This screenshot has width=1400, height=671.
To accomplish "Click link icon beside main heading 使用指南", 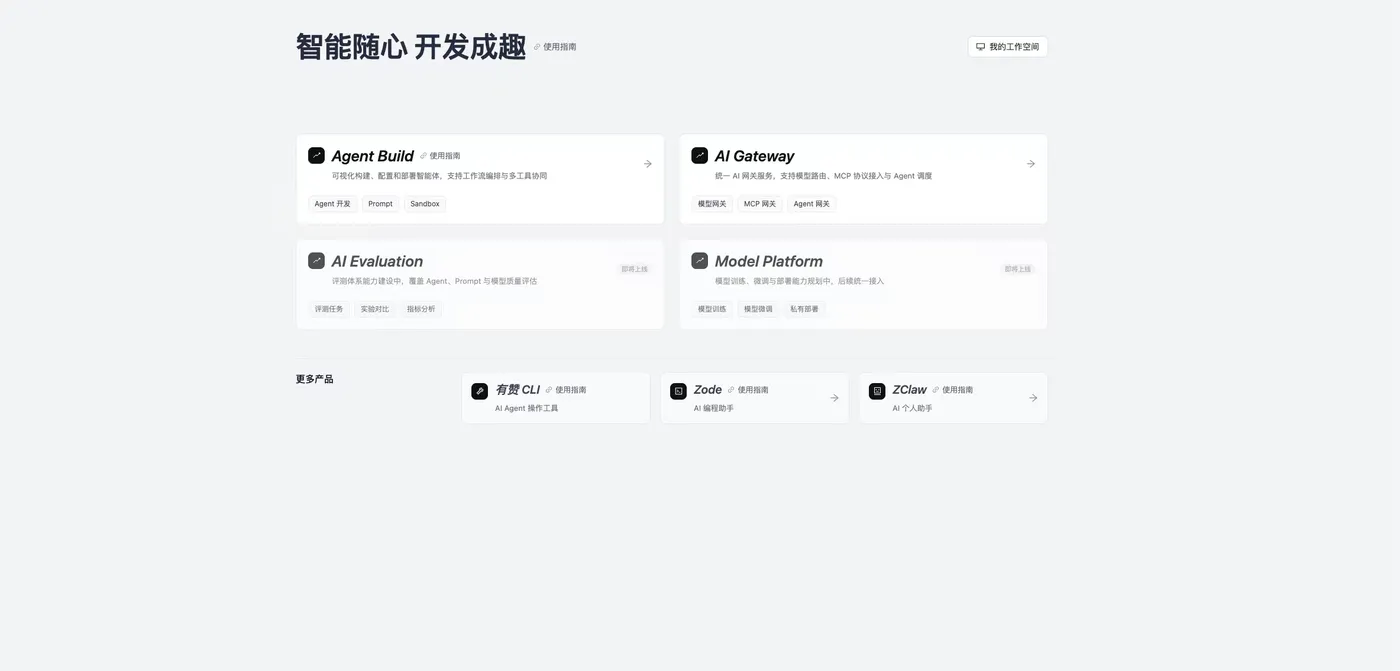I will click(x=537, y=47).
